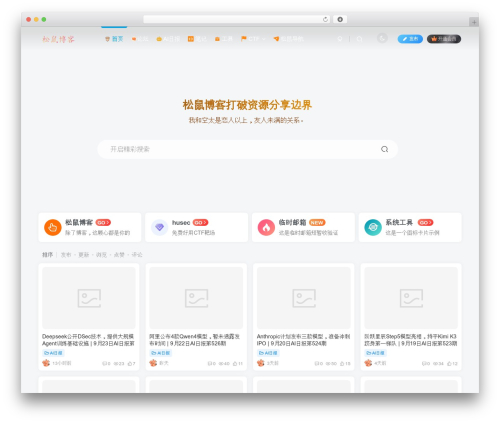Screen dimensions: 500x423
Task: Open thumbnail of Deepseek DSec post
Action: coord(89,298)
